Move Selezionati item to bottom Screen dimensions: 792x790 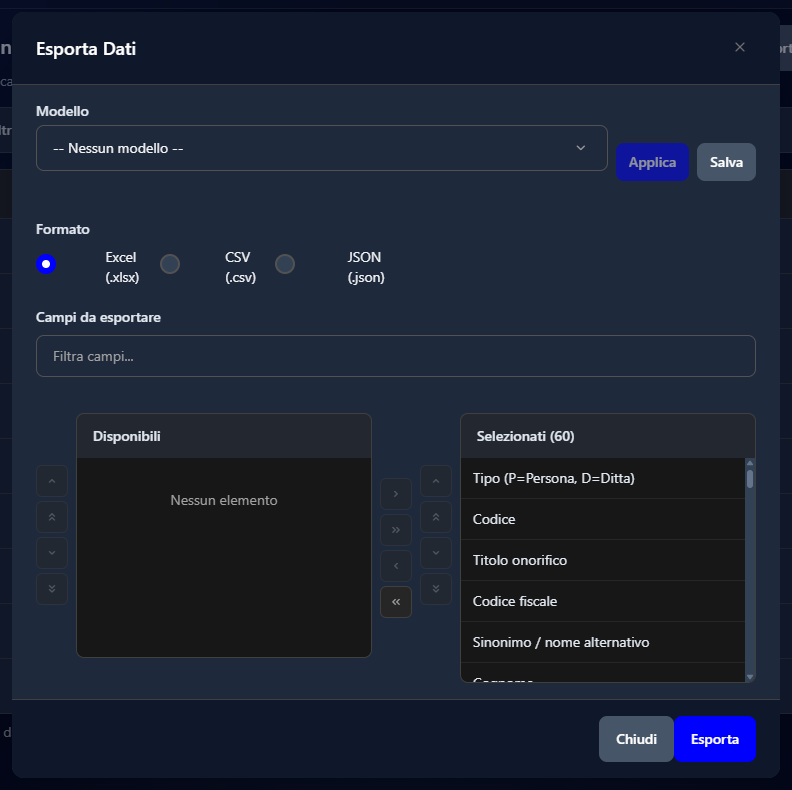[436, 588]
